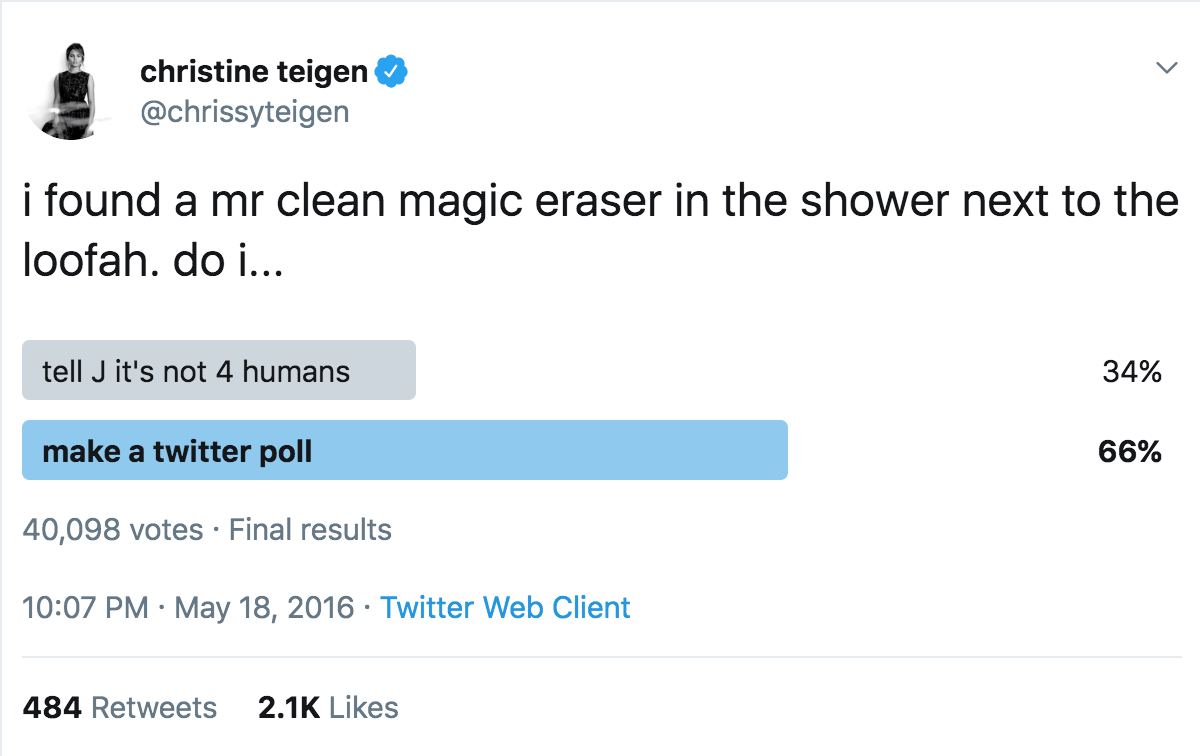Screen dimensions: 1200x756
Task: Open the christine teigen display name link
Action: click(x=254, y=72)
